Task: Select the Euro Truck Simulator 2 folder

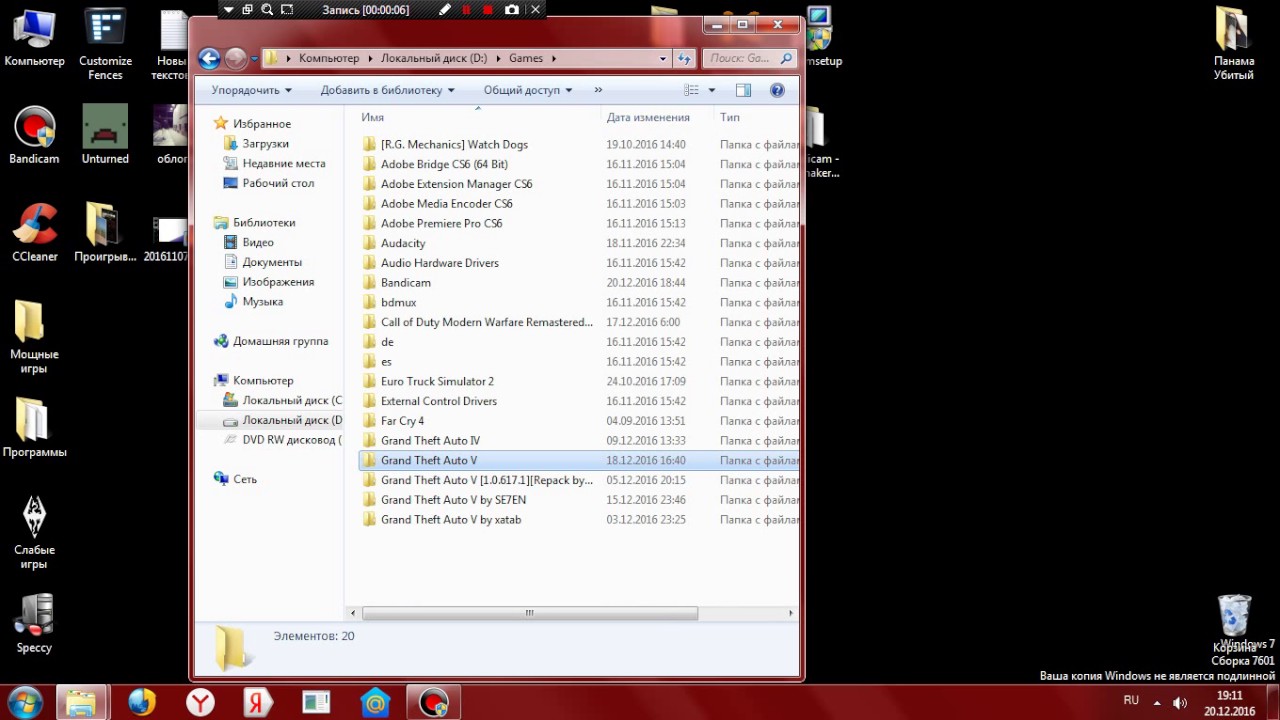Action: [437, 381]
